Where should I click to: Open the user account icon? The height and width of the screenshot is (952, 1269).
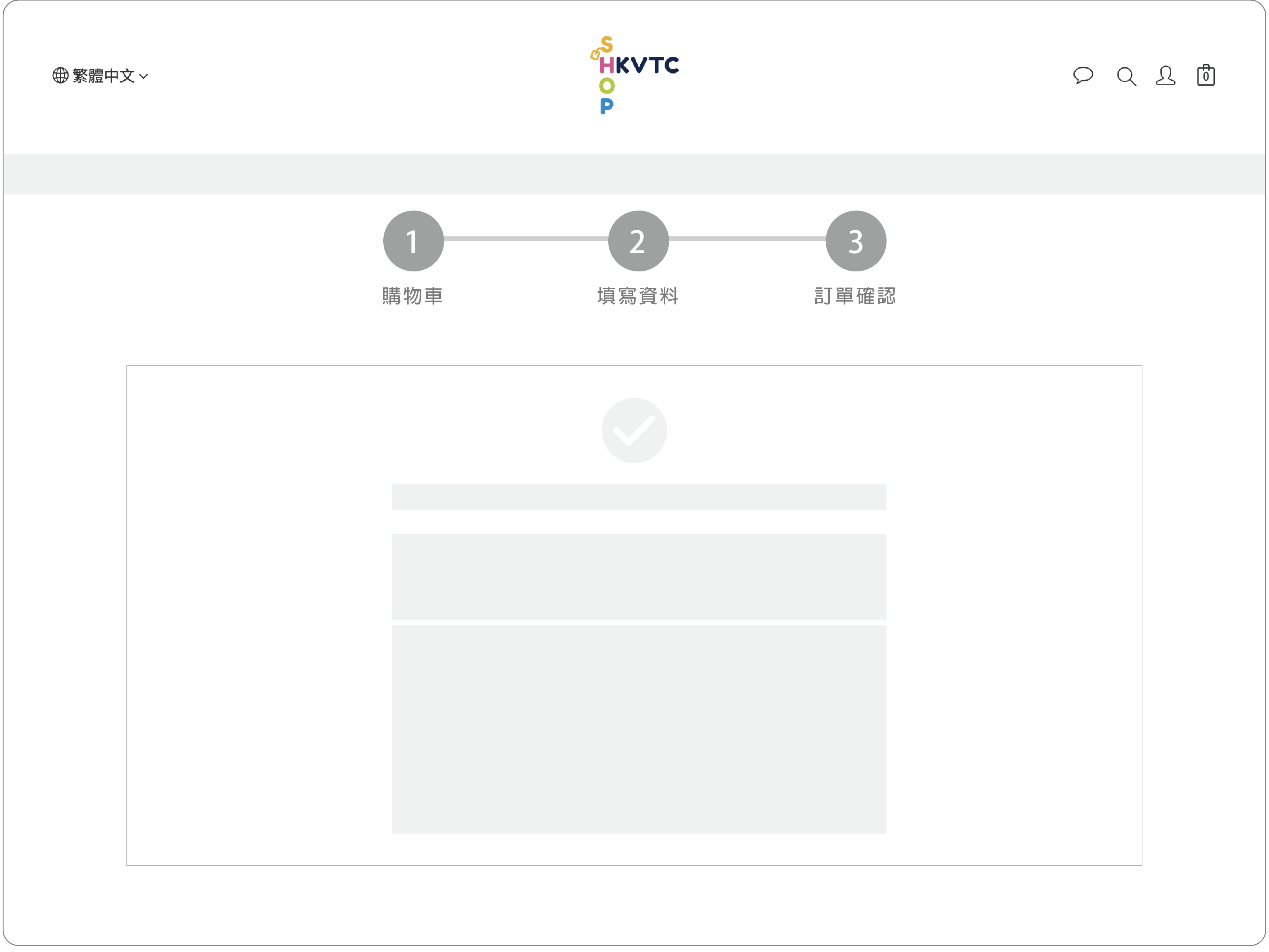tap(1165, 75)
